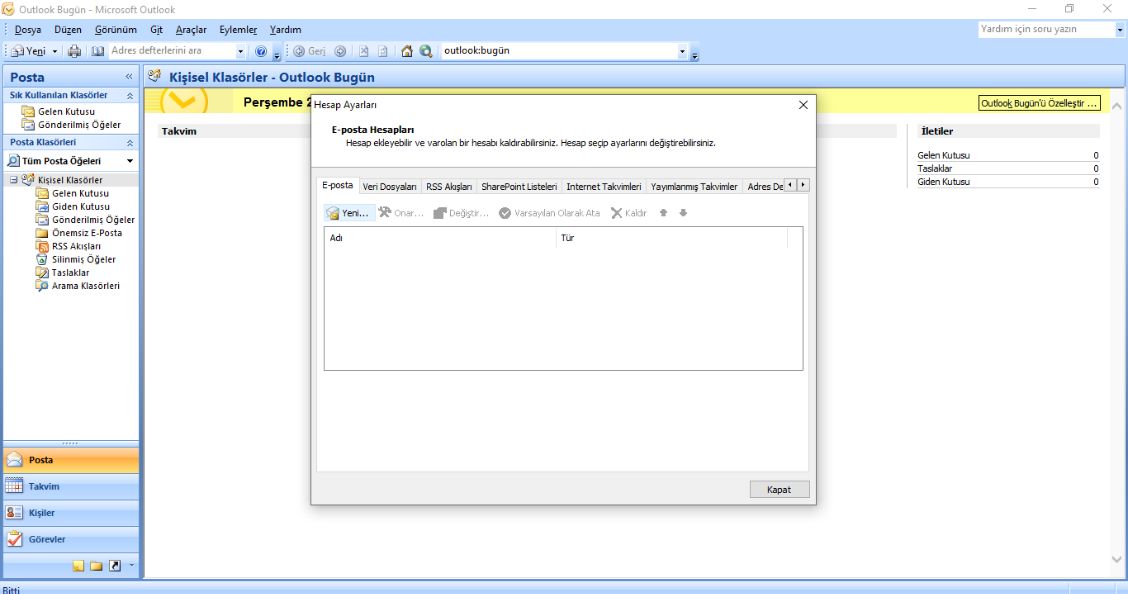Select Silinmiş Öğeler folder in tree
The width and height of the screenshot is (1128, 594).
click(83, 259)
